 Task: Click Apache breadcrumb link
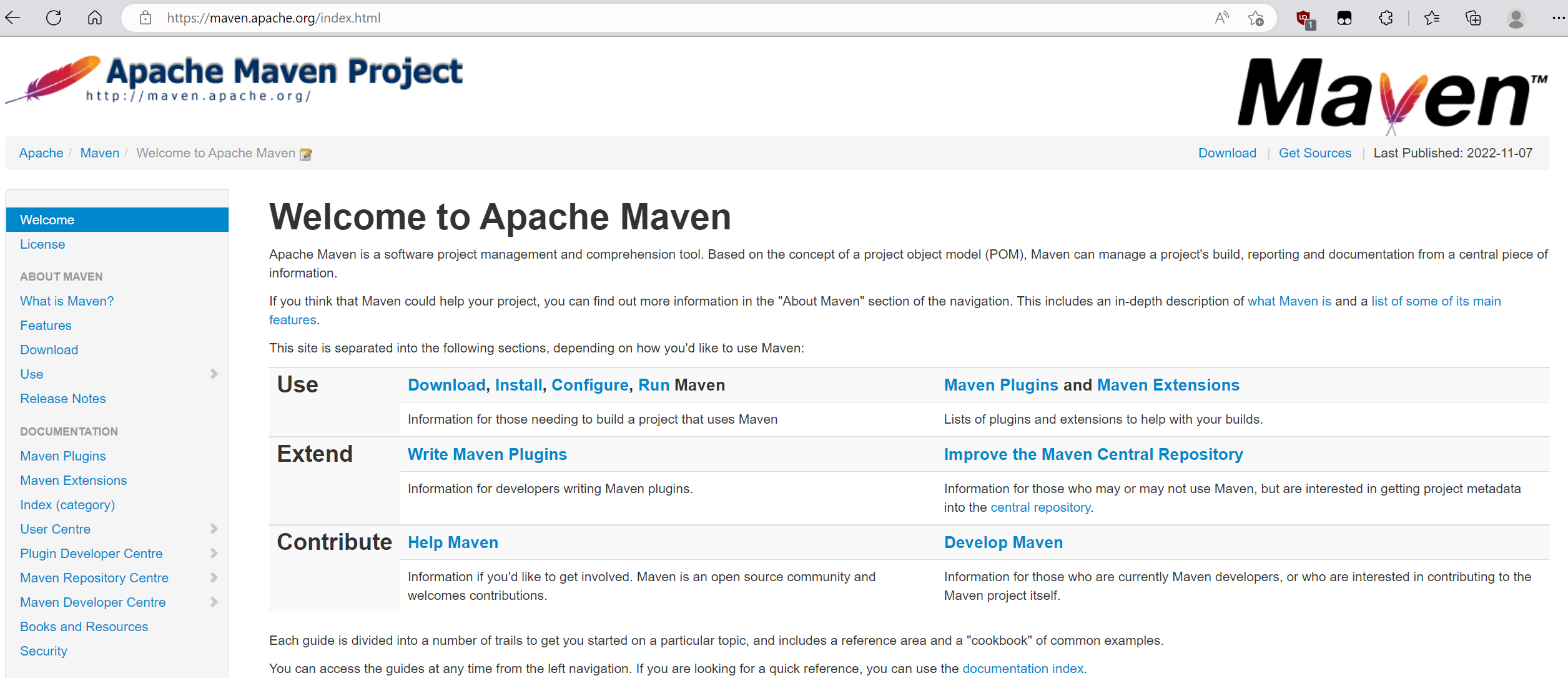point(41,153)
